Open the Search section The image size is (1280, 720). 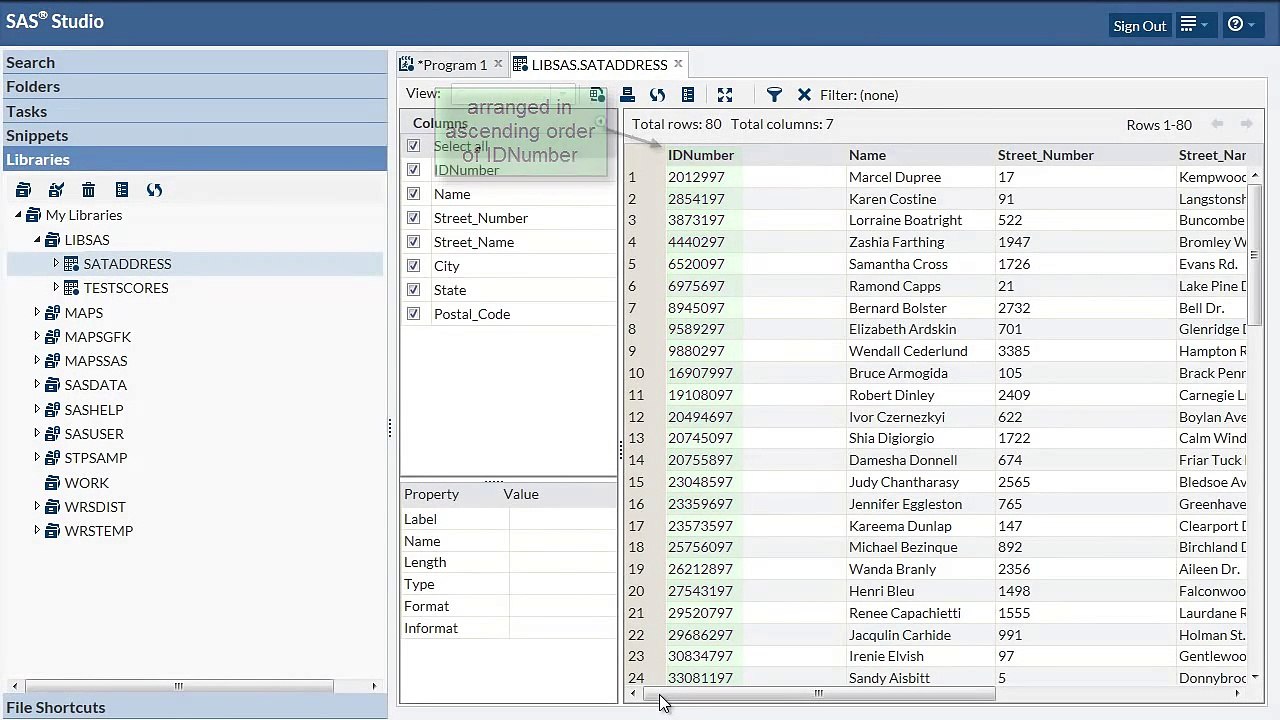click(x=193, y=62)
